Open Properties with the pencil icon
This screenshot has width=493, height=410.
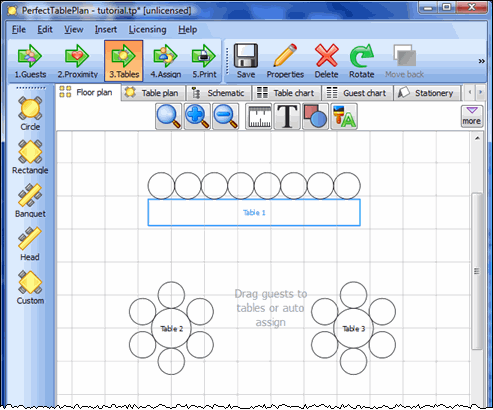285,62
